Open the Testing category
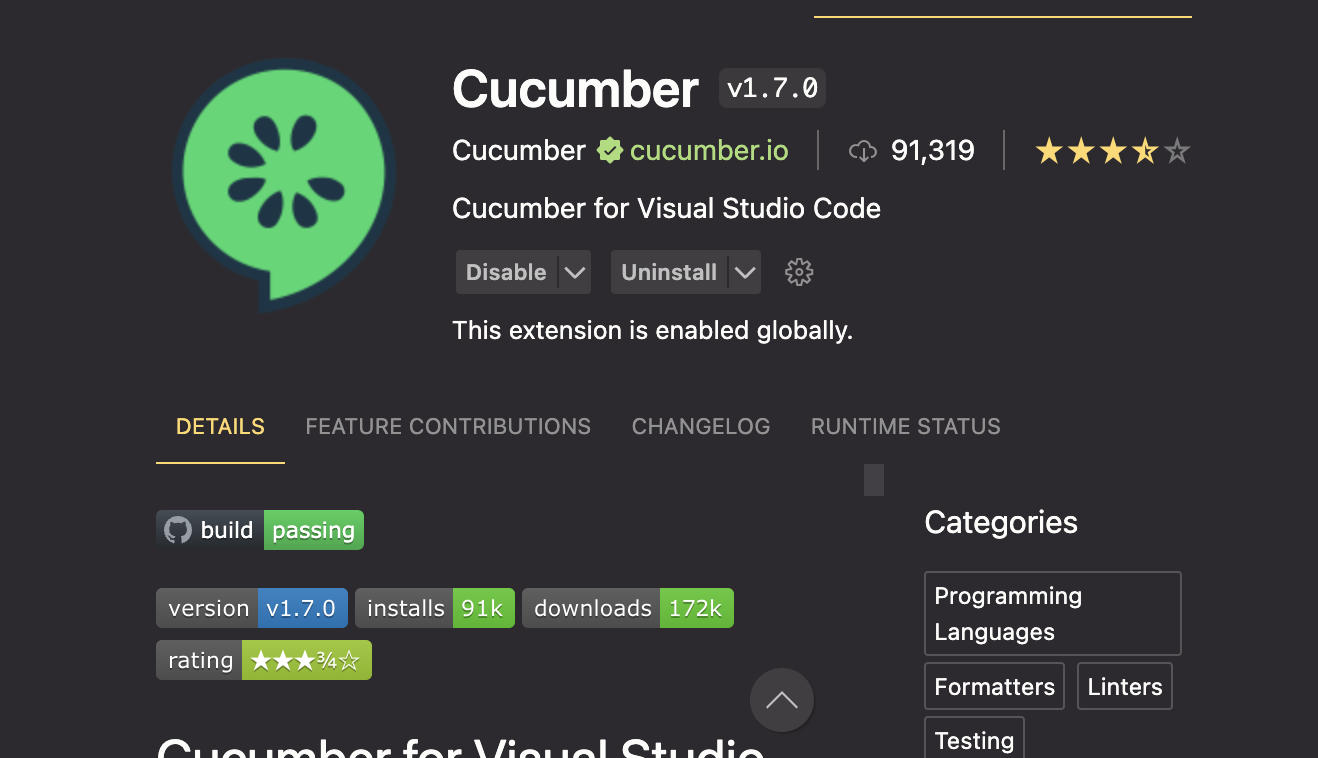Image resolution: width=1318 pixels, height=758 pixels. click(x=974, y=740)
